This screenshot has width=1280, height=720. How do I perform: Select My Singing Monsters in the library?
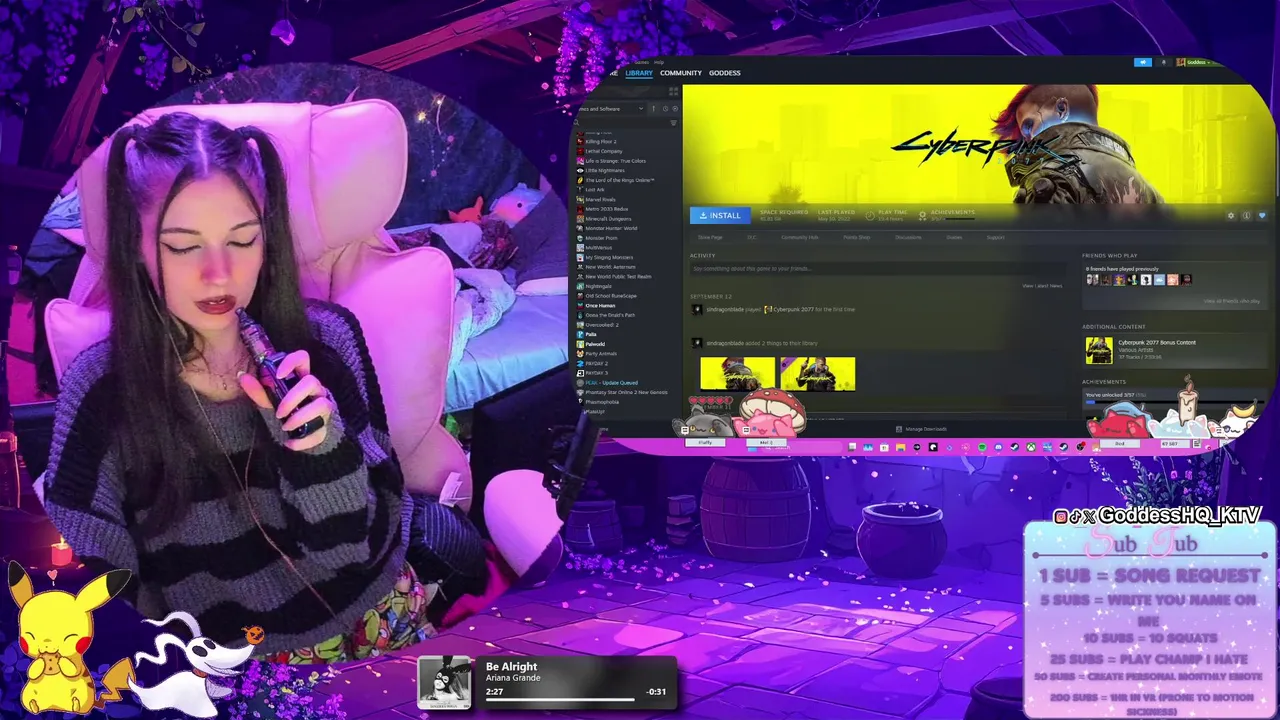click(609, 257)
